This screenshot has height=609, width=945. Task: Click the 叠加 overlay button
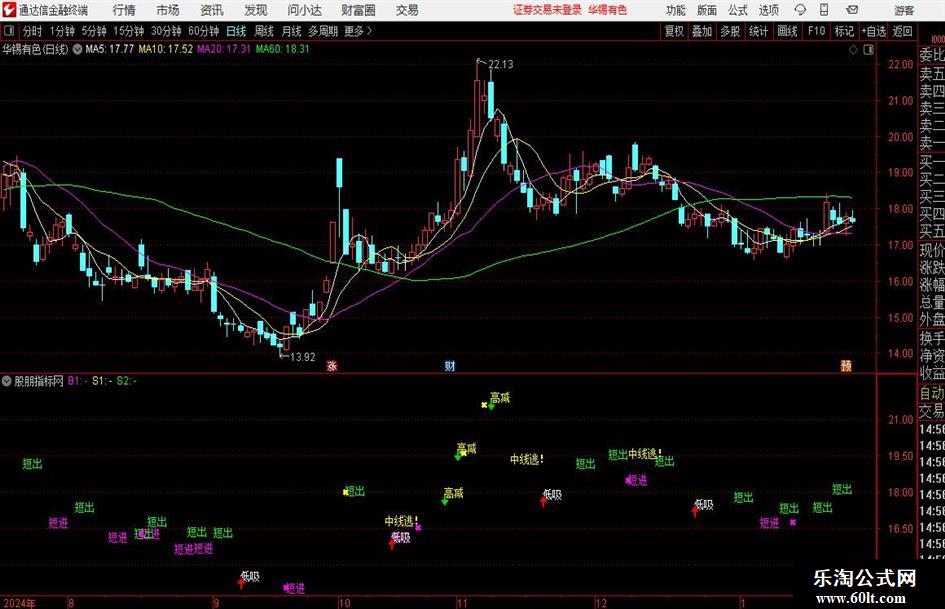pos(702,31)
